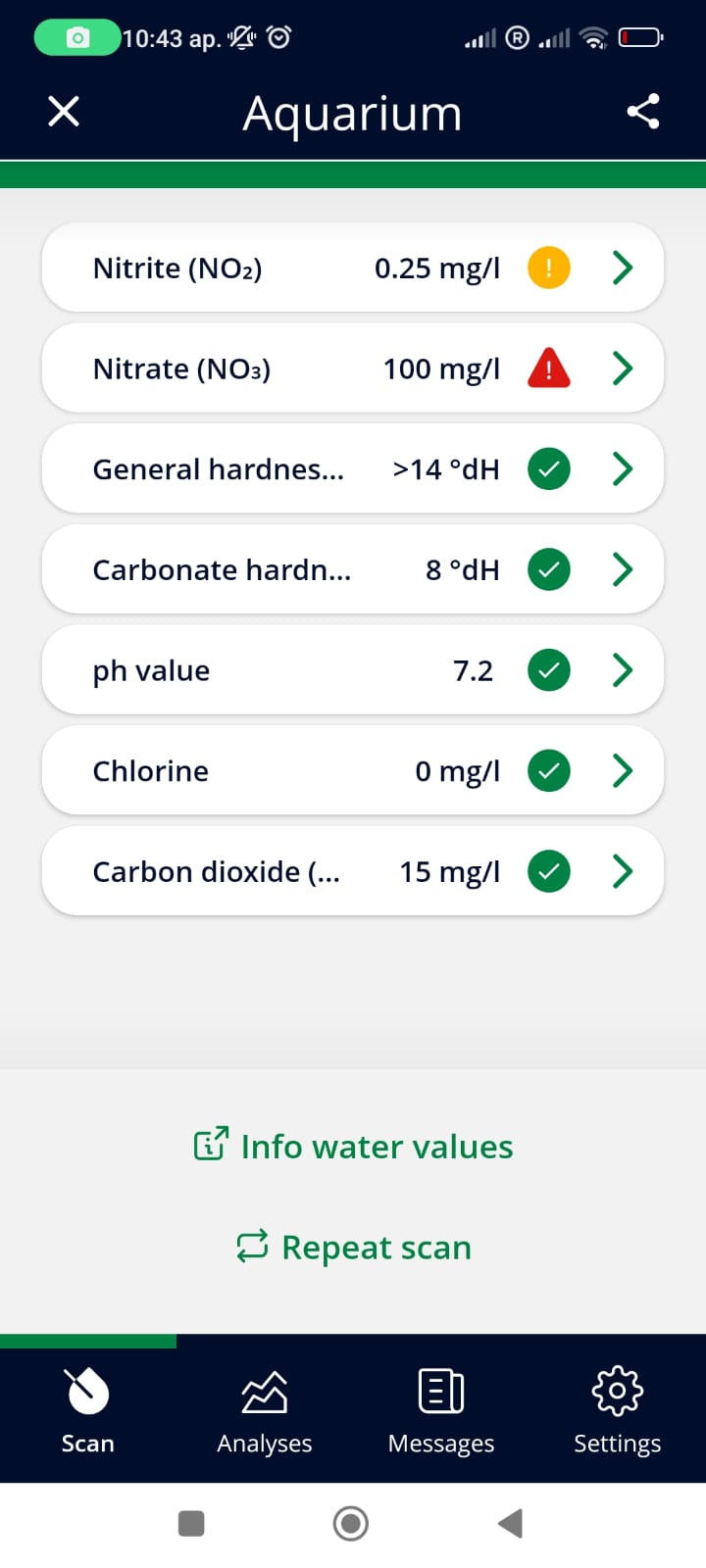The width and height of the screenshot is (706, 1568).
Task: Tap the yellow warning icon for Nitrite
Action: [549, 268]
